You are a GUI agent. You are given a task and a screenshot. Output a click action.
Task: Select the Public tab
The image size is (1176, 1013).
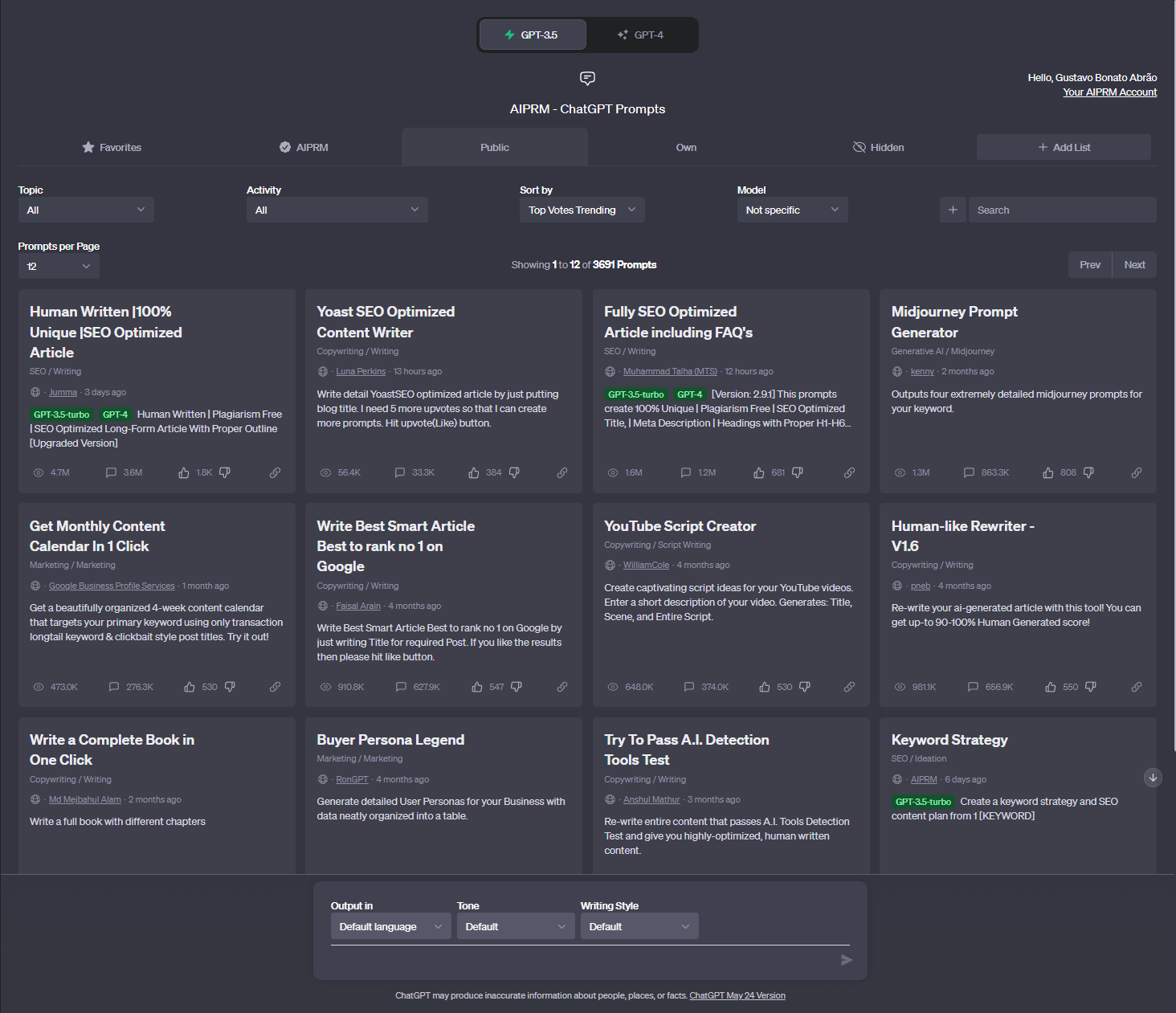495,147
